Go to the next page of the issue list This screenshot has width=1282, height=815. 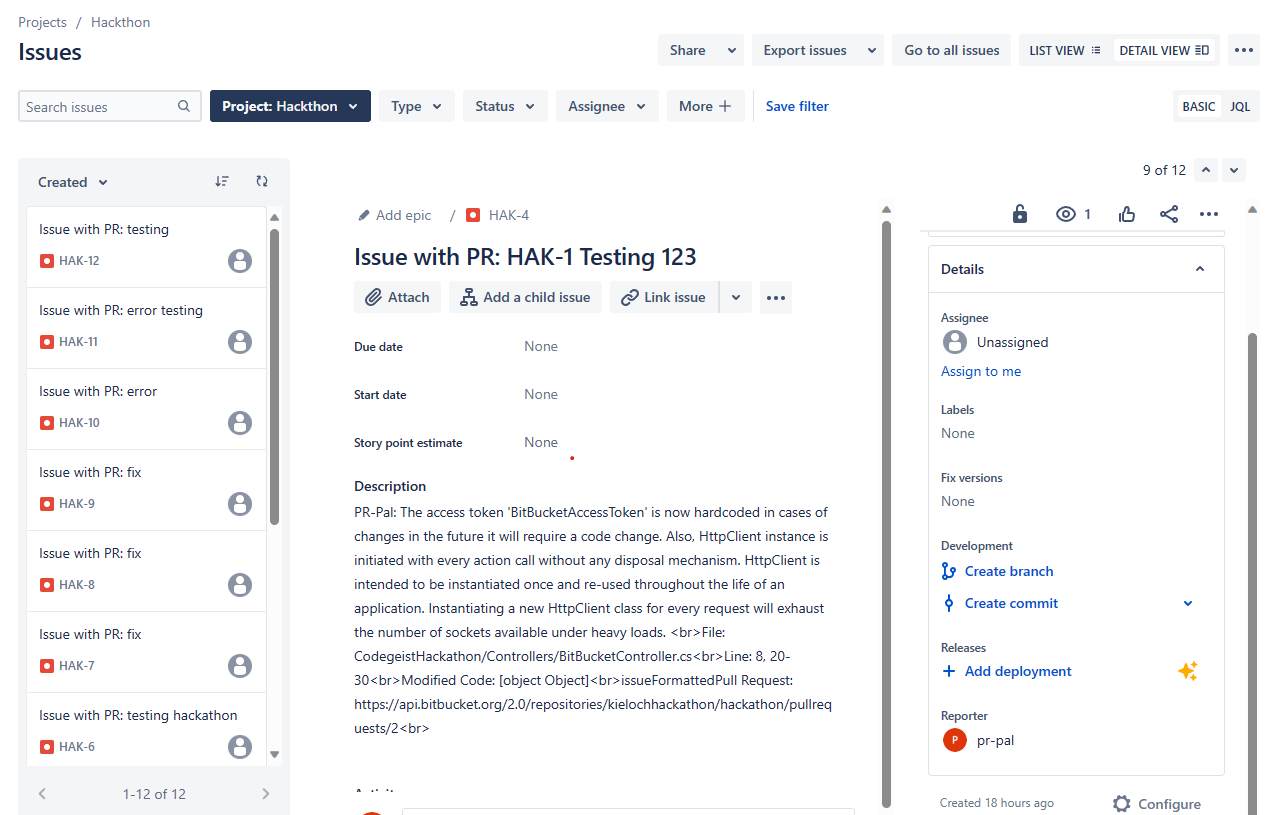tap(265, 794)
